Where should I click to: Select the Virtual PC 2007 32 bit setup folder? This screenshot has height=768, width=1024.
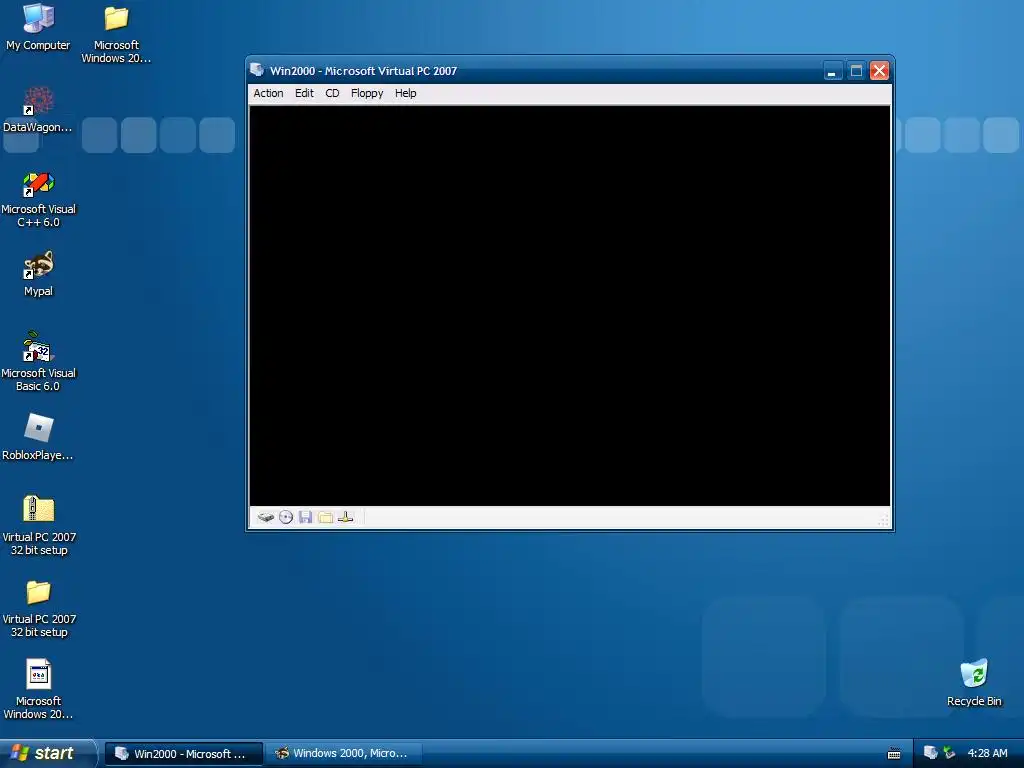point(39,607)
